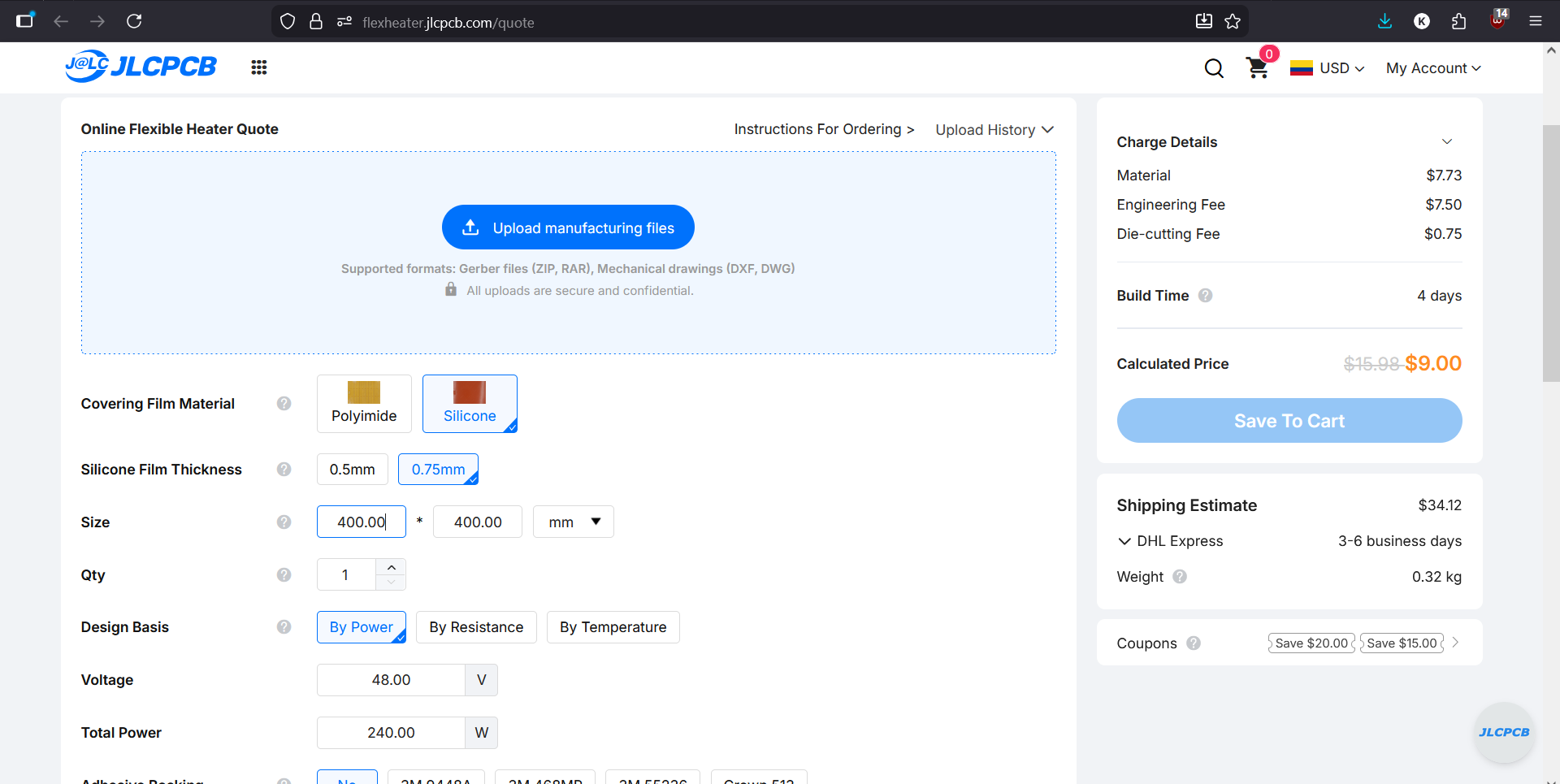Click Upload manufacturing files button
1560x784 pixels.
[x=568, y=227]
